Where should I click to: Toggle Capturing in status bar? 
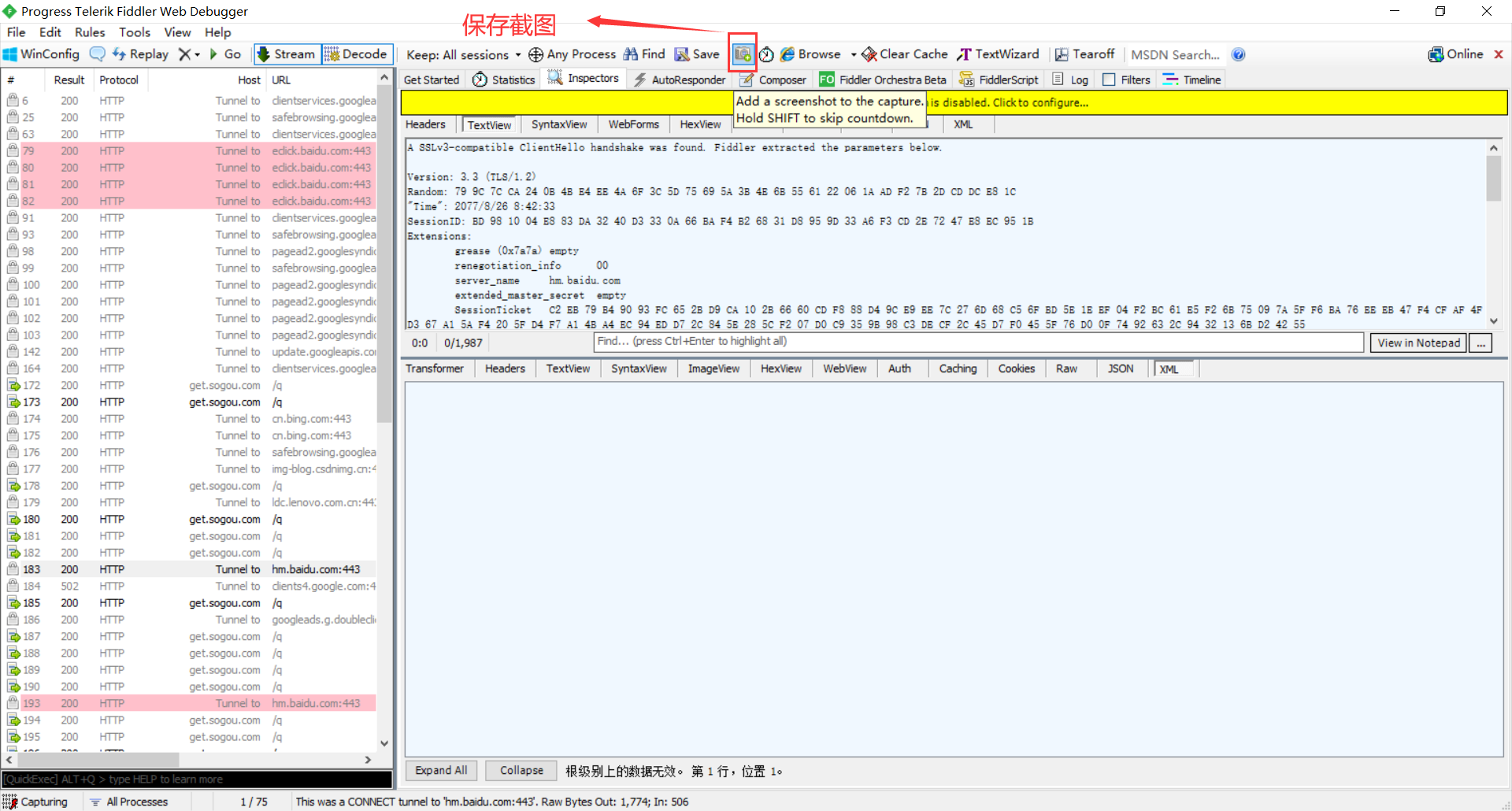[35, 802]
